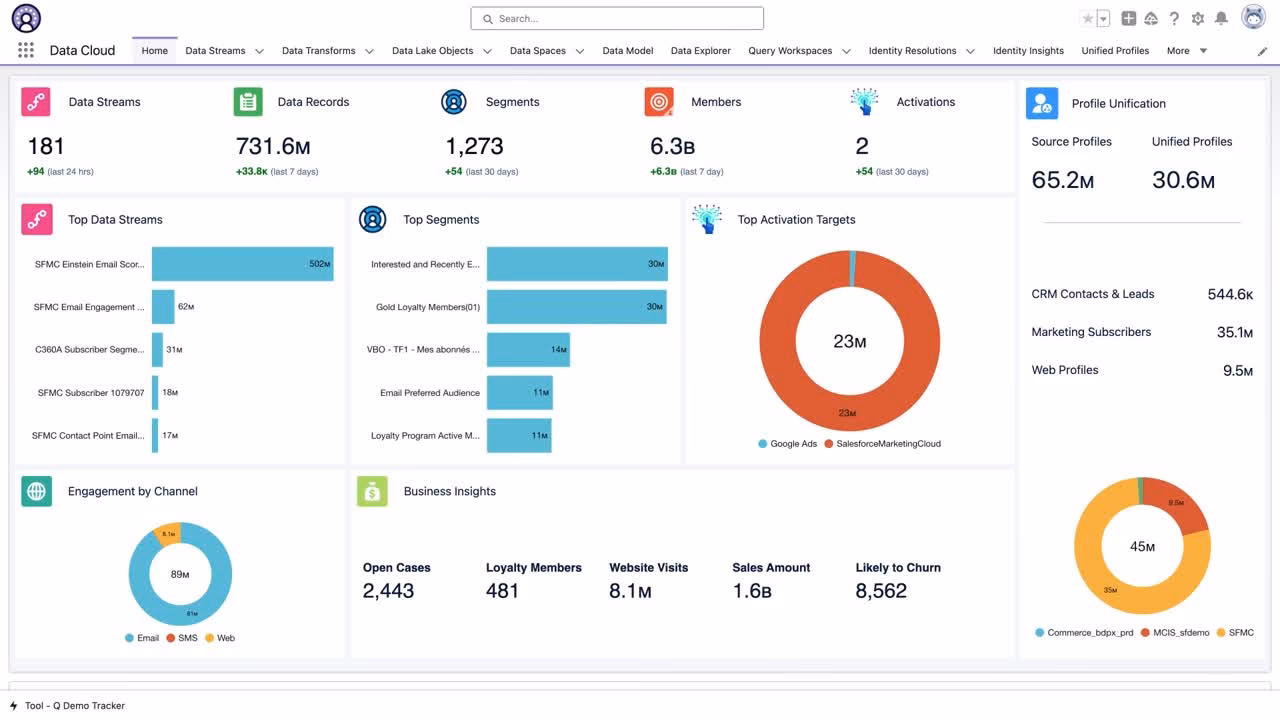Click the Marketing Subscribers label
This screenshot has height=720, width=1280.
click(x=1091, y=332)
